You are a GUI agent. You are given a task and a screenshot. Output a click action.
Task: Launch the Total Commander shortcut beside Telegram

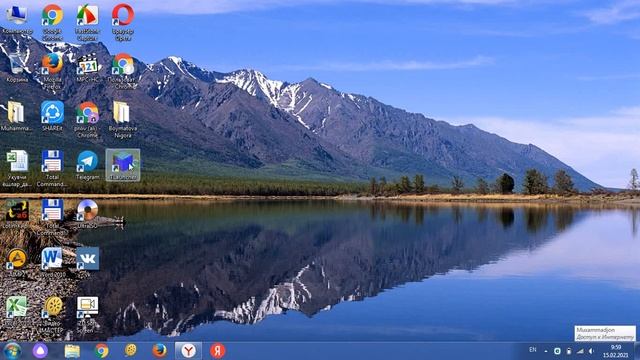(x=52, y=168)
